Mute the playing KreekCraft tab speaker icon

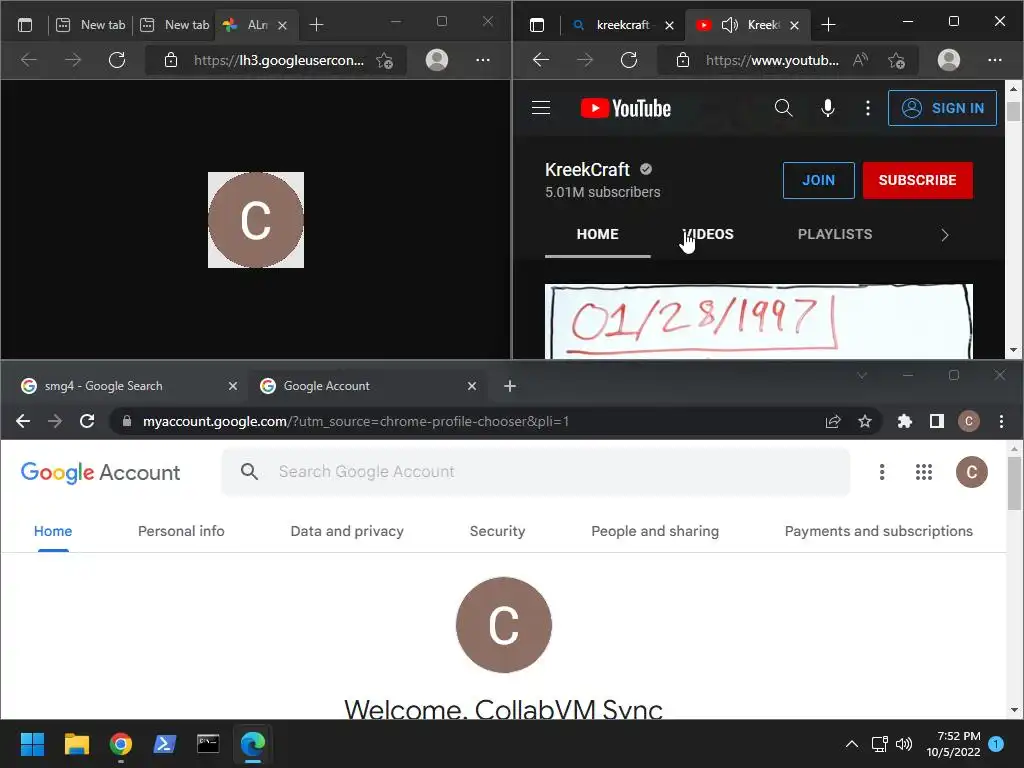pyautogui.click(x=729, y=25)
